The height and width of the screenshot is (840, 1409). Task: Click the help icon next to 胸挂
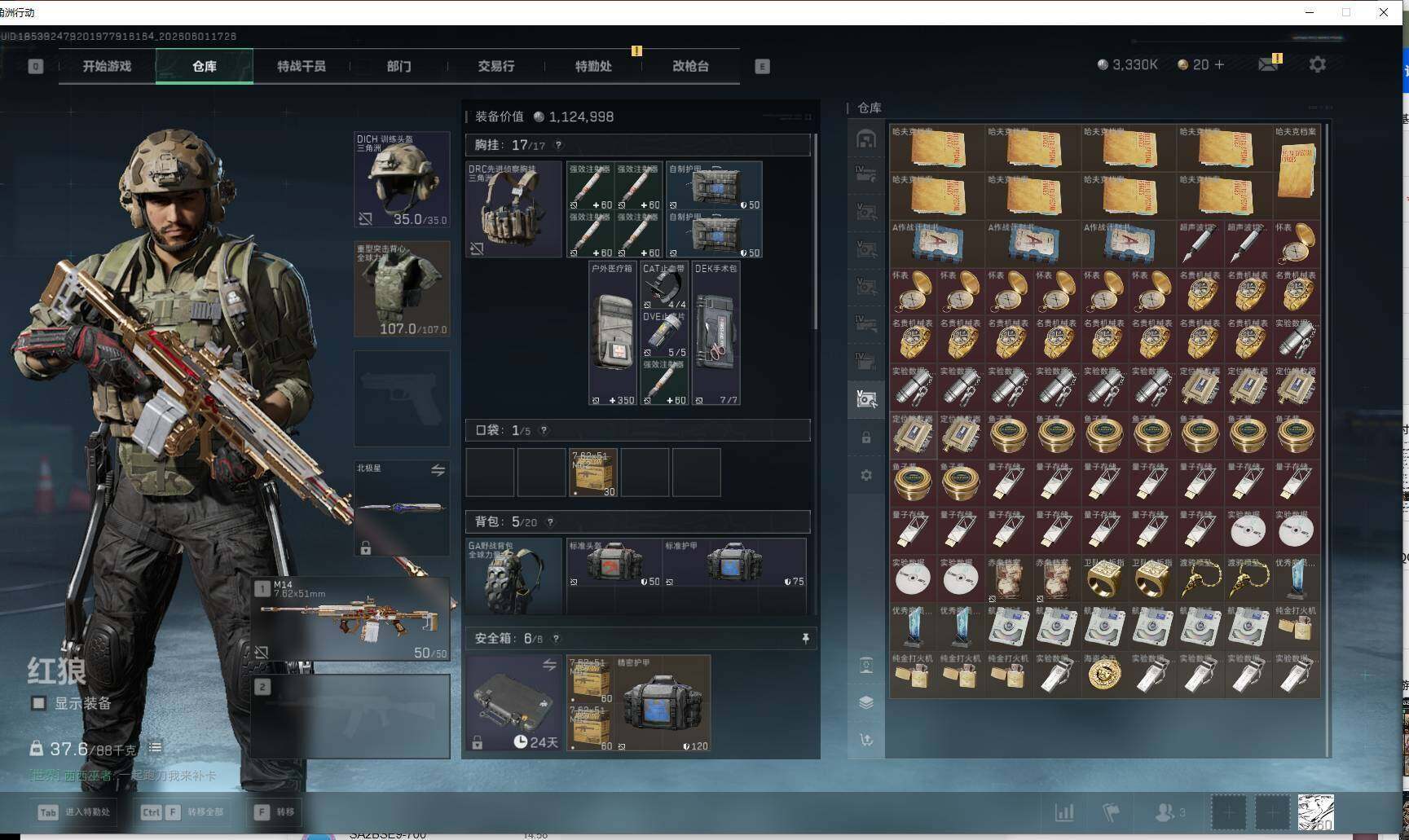(558, 145)
